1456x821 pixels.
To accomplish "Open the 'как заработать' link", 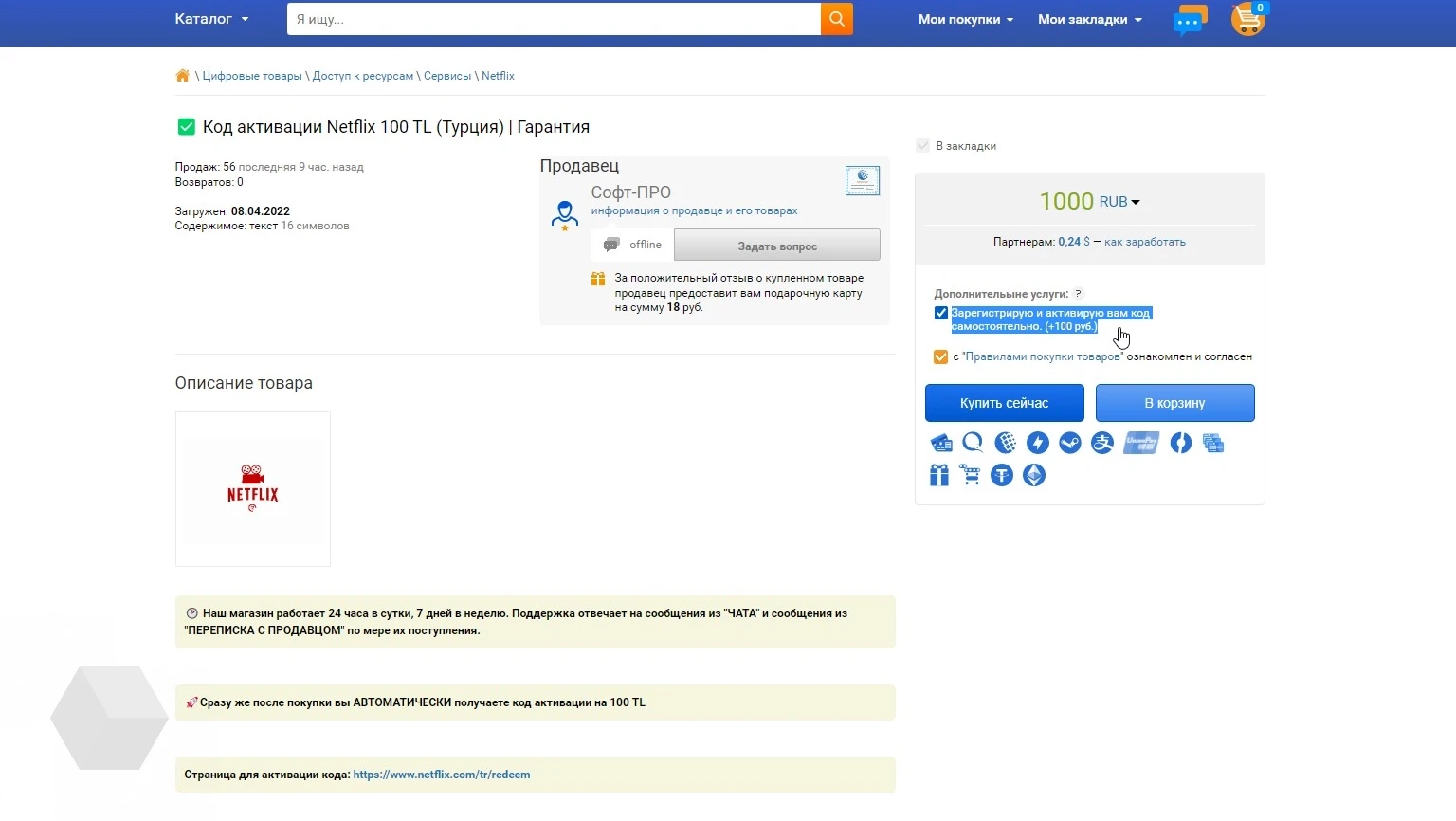I will [1145, 242].
